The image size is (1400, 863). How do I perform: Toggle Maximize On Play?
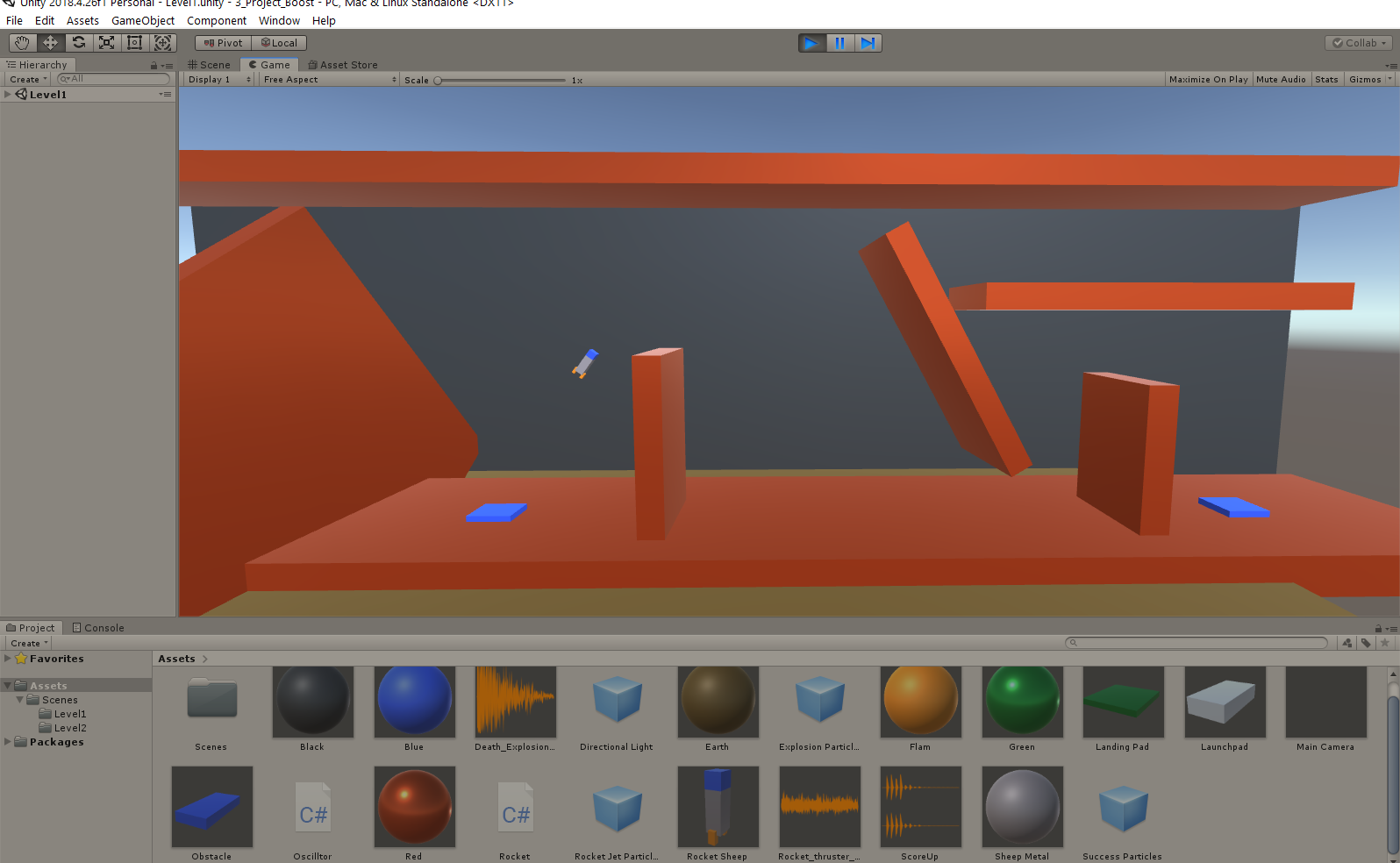1208,79
